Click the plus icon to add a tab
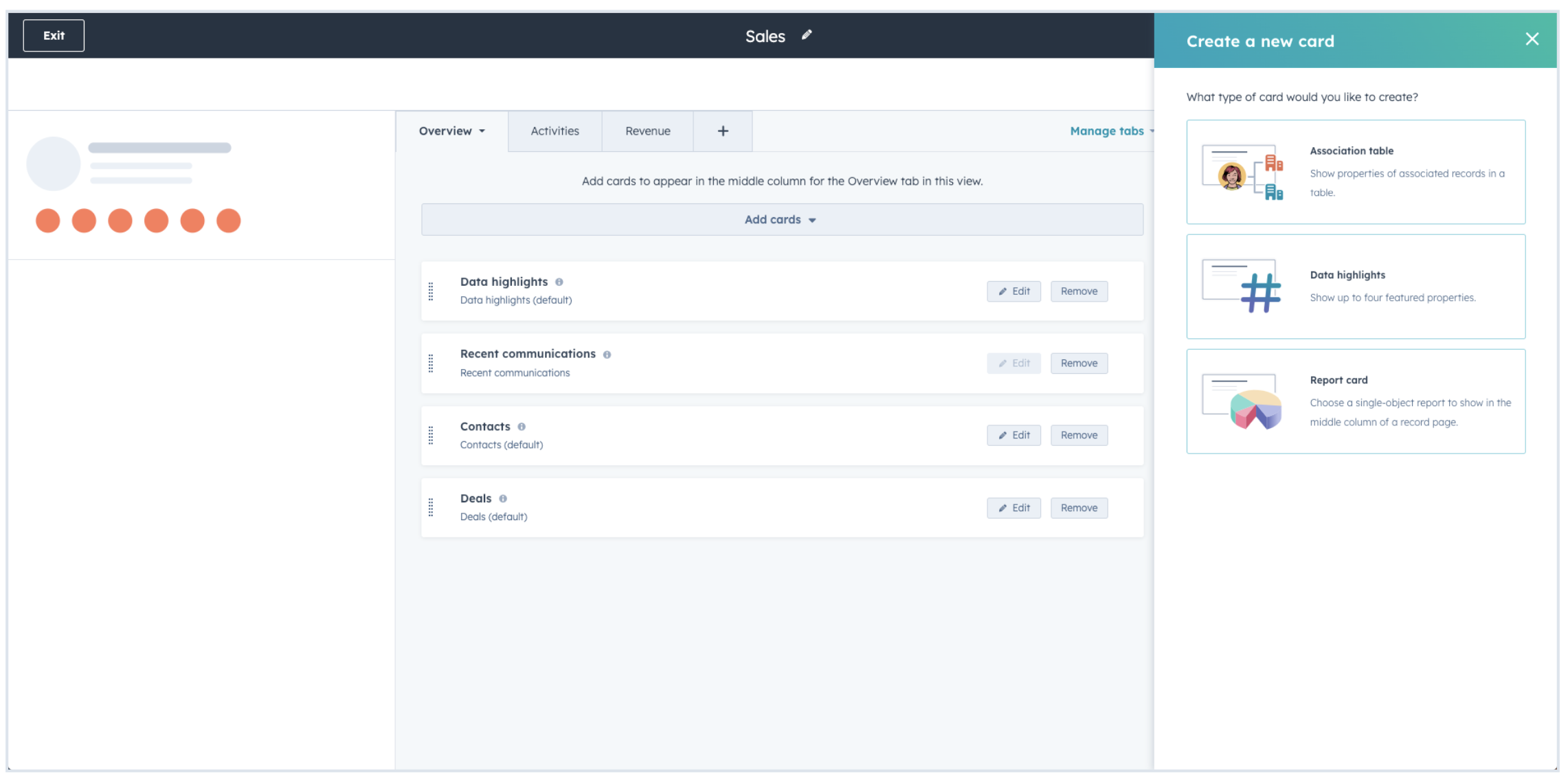Screen dimensions: 1568x782 tap(723, 131)
